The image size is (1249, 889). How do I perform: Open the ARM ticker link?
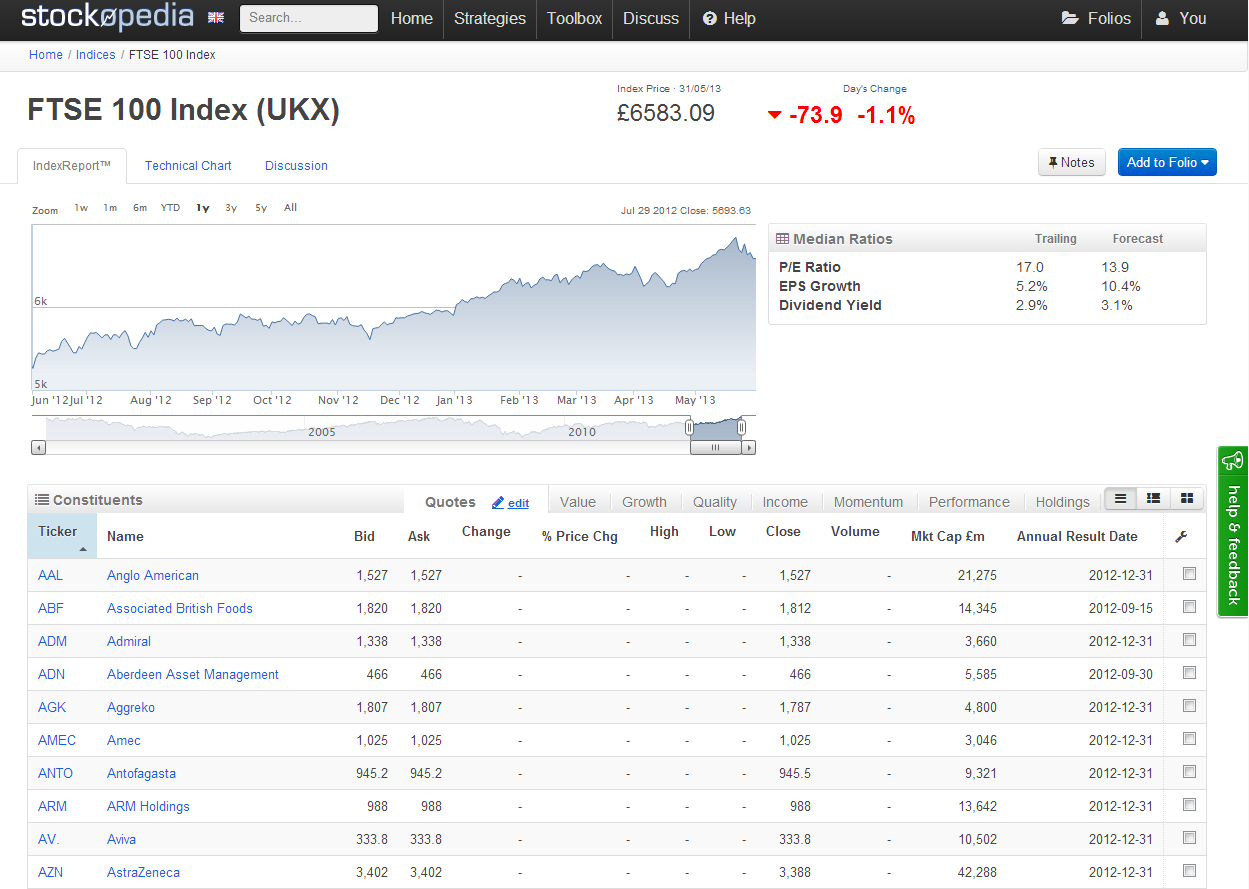point(52,806)
